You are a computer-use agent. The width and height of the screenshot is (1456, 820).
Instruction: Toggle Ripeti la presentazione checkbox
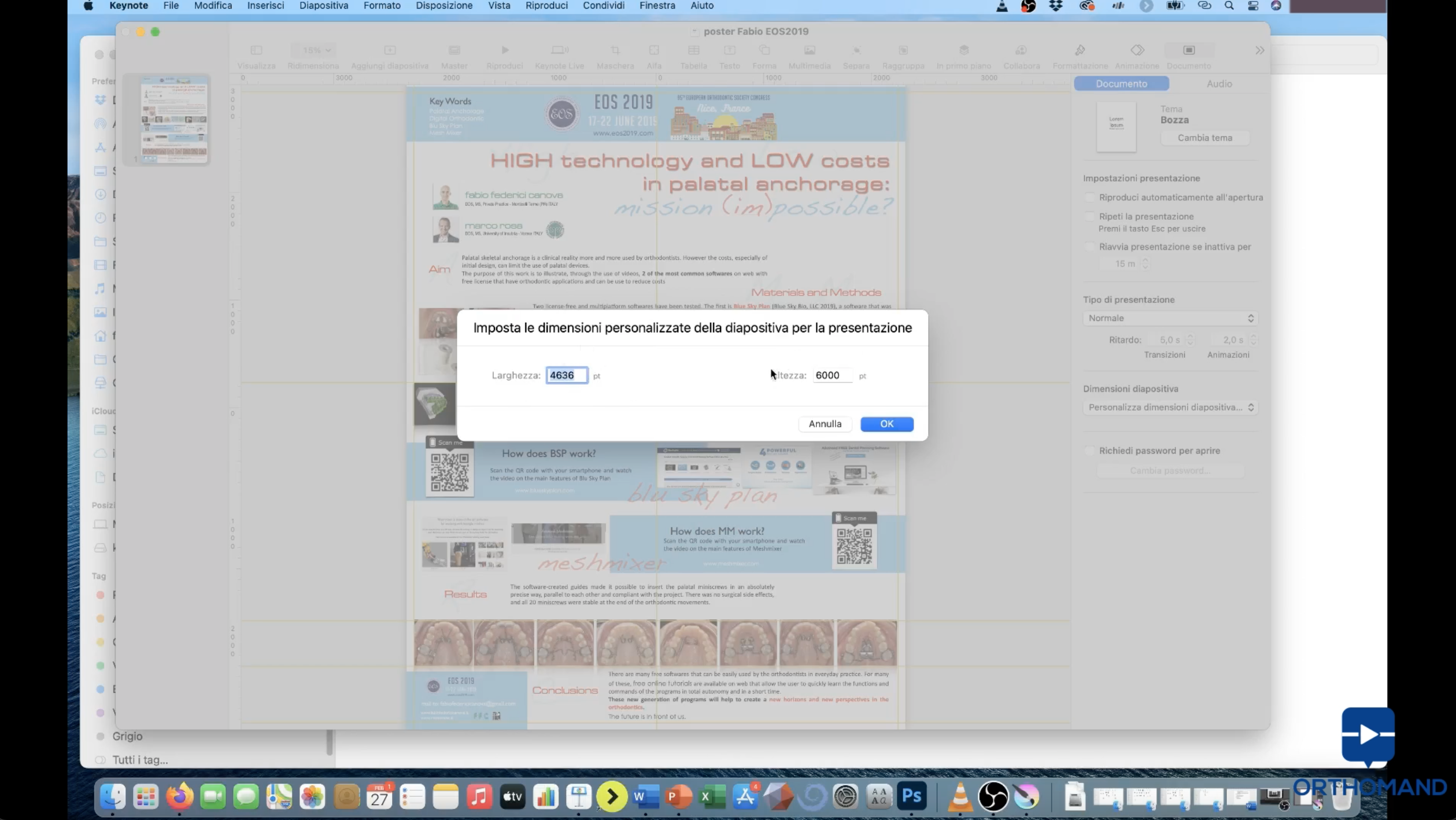coord(1090,217)
